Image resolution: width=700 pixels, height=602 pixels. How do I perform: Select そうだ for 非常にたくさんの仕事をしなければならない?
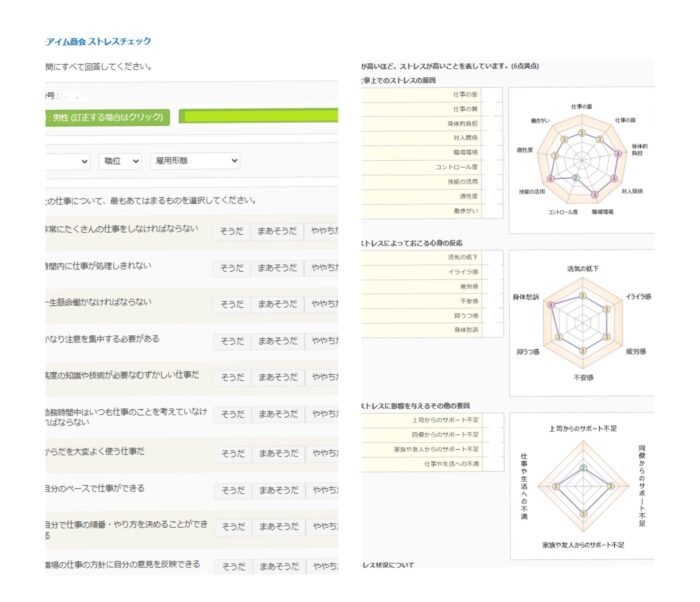coord(231,230)
